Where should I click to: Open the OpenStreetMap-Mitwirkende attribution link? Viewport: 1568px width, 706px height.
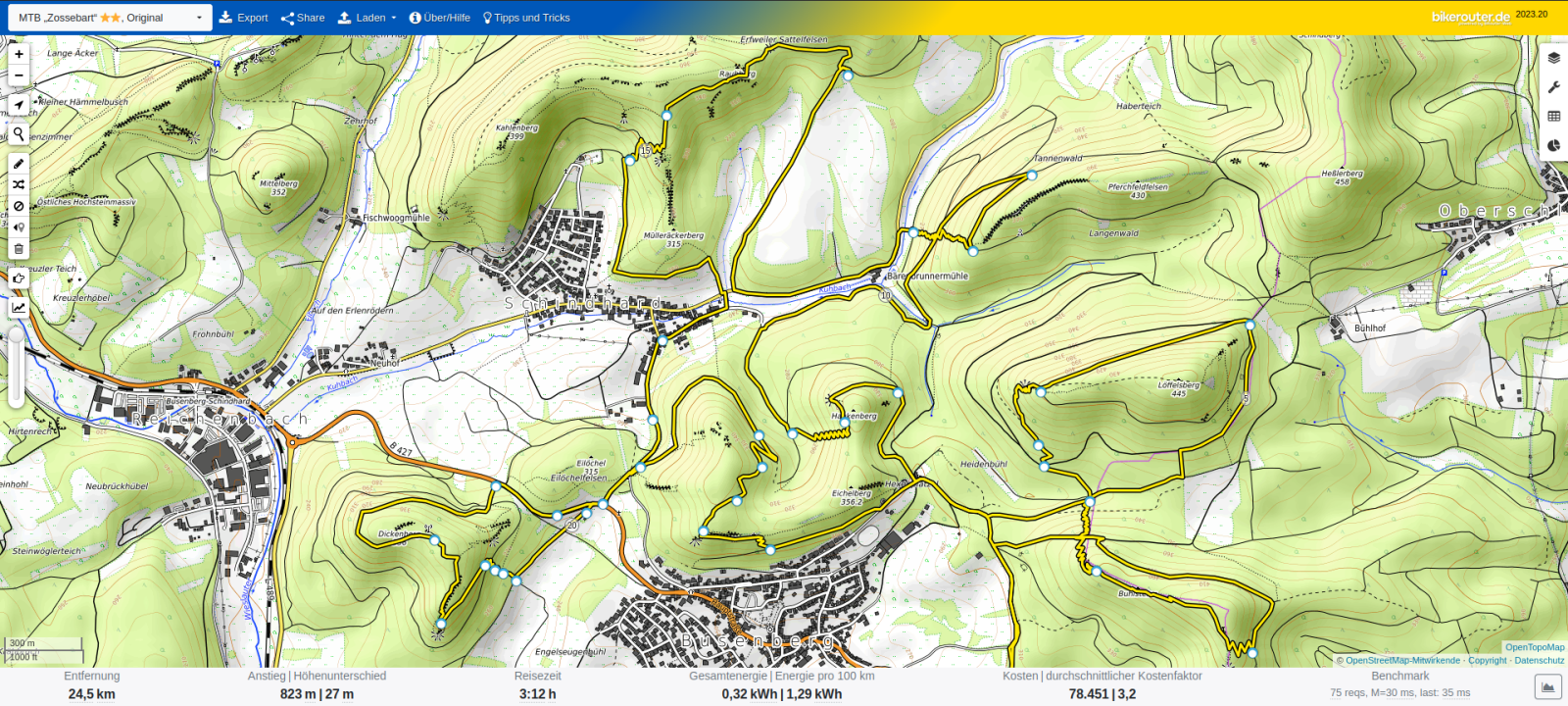coord(1401,661)
